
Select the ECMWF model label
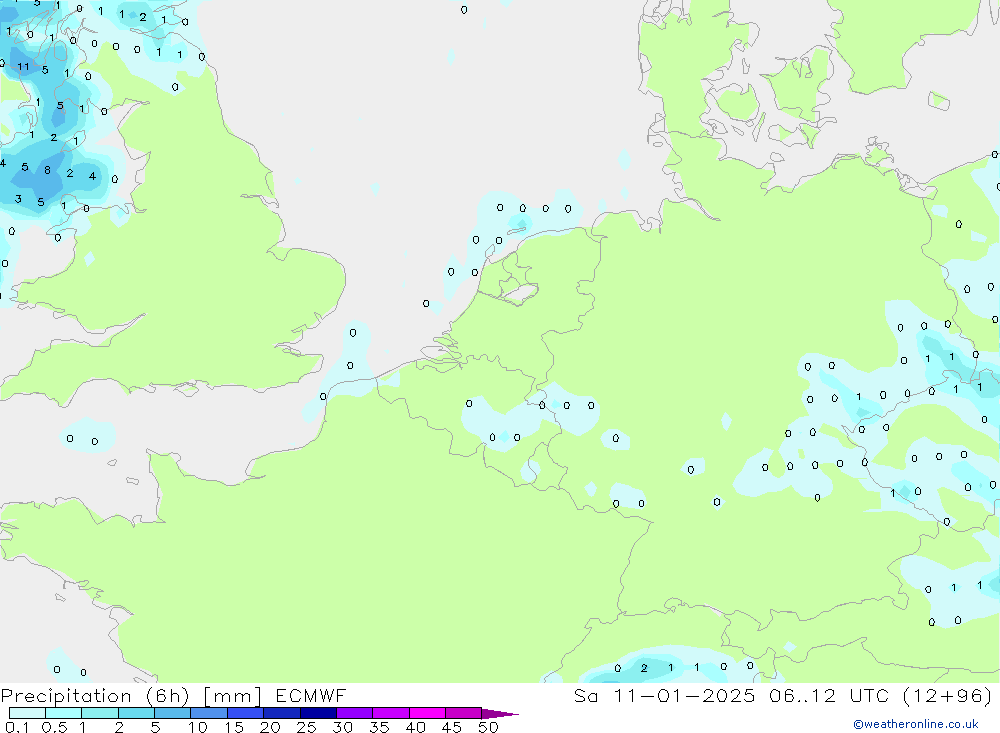pyautogui.click(x=312, y=696)
